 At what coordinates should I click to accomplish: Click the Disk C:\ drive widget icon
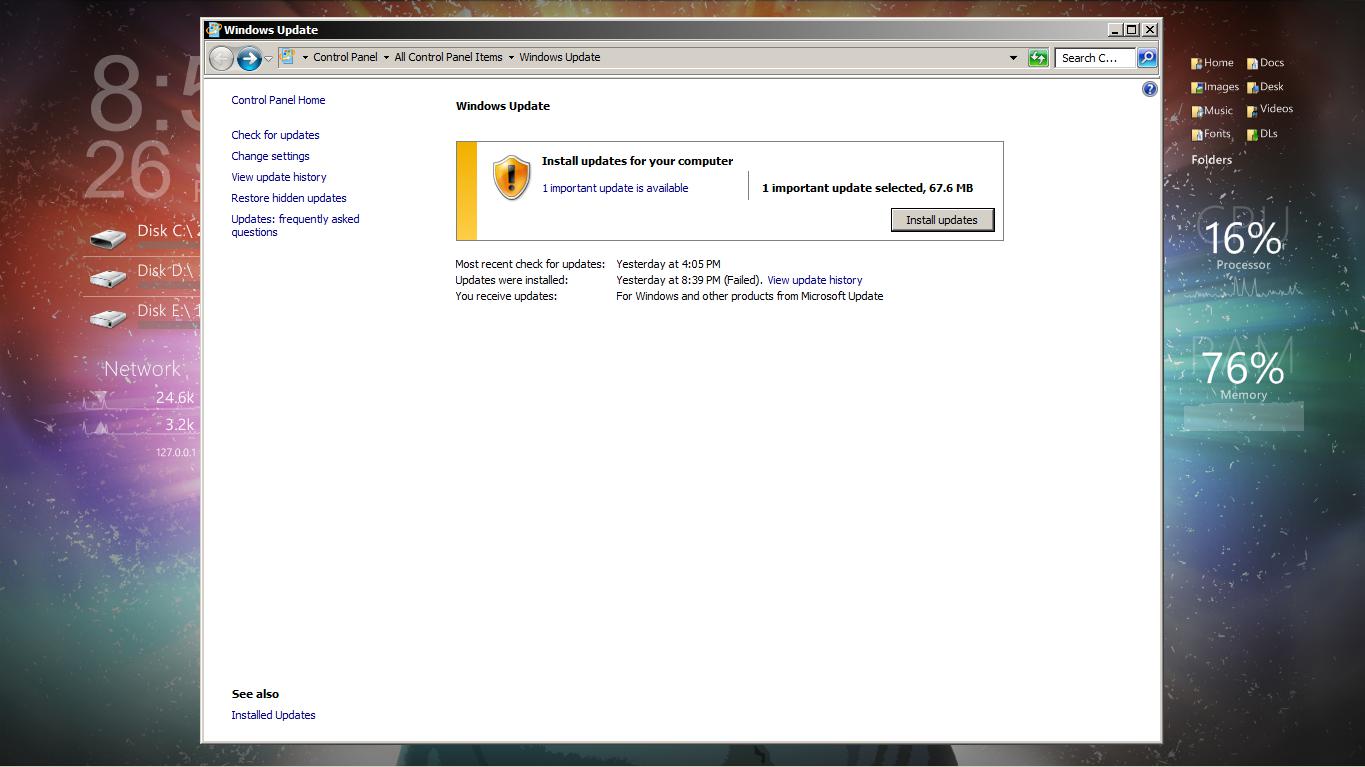pos(108,238)
